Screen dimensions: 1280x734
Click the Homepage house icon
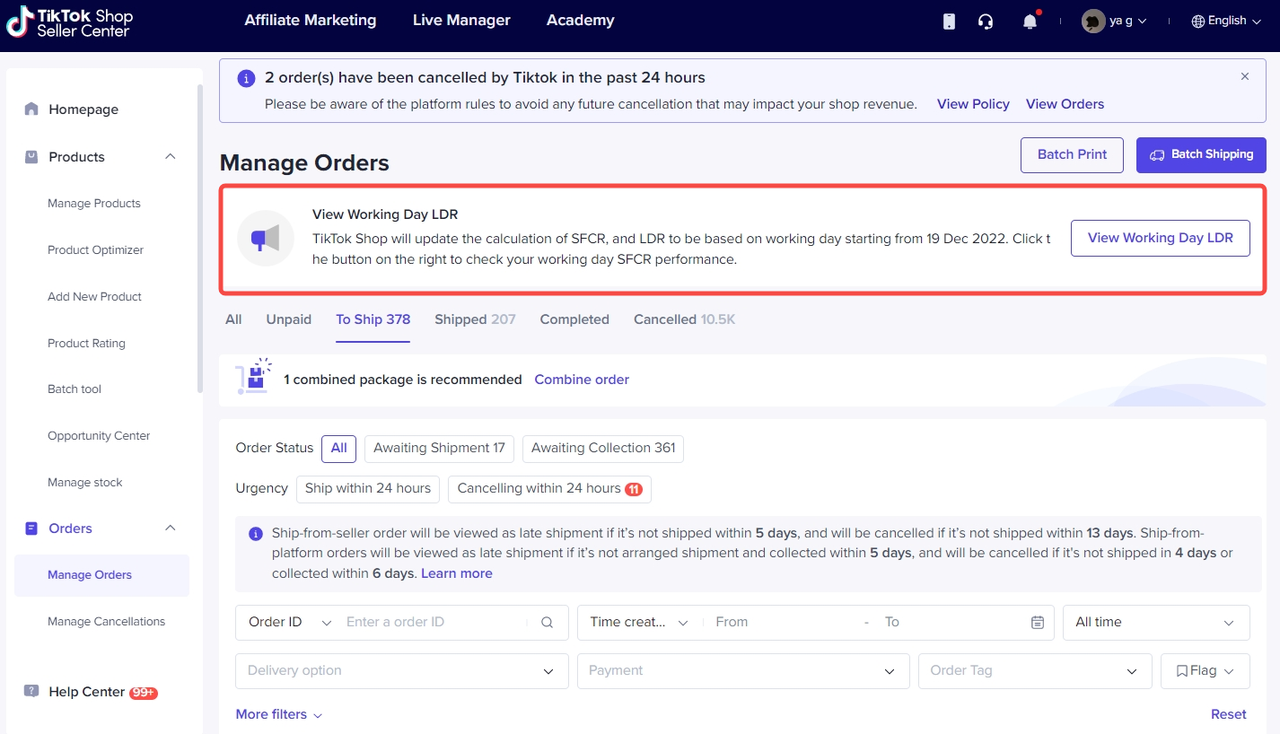coord(32,109)
